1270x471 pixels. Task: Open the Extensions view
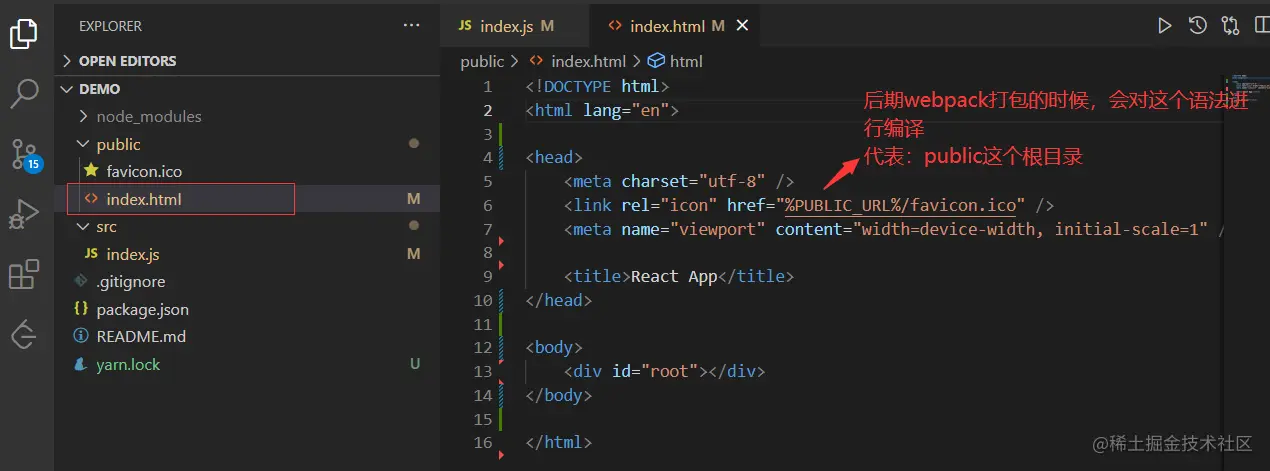click(x=24, y=274)
